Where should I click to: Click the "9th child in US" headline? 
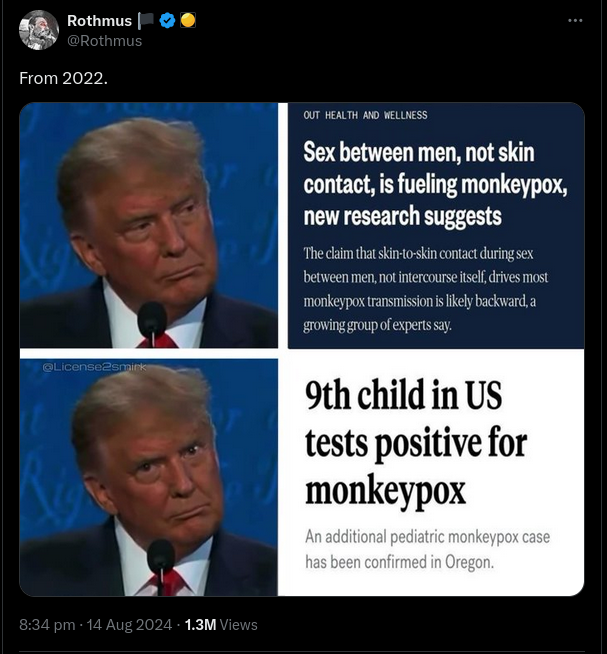point(416,442)
